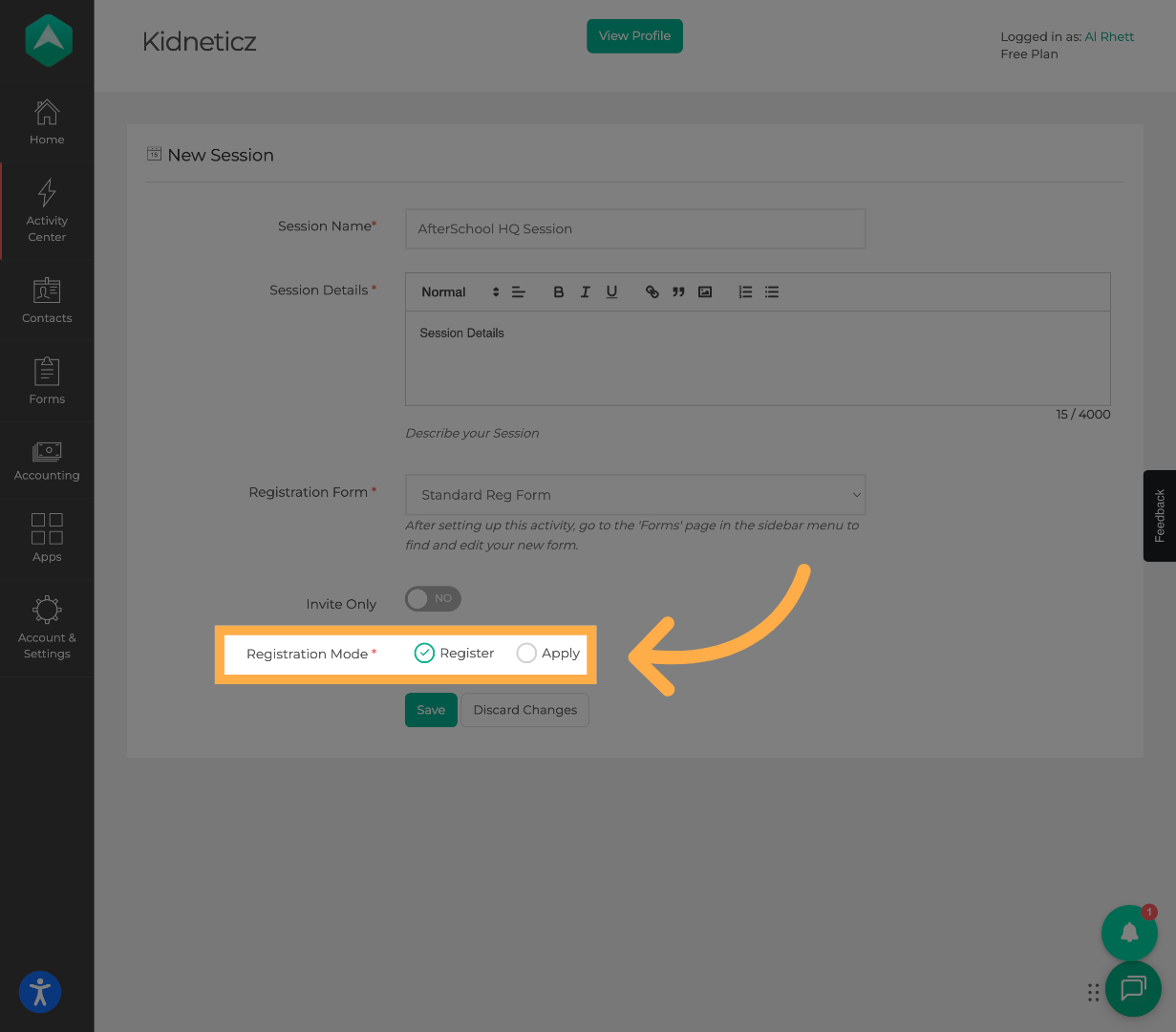
Task: Insert an image into the Session Details
Action: 705,291
